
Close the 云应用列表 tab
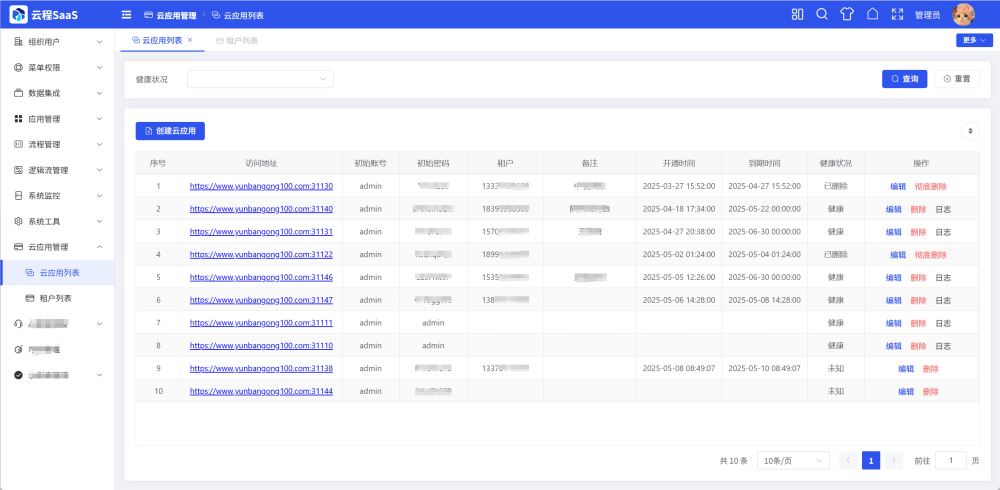(x=189, y=40)
